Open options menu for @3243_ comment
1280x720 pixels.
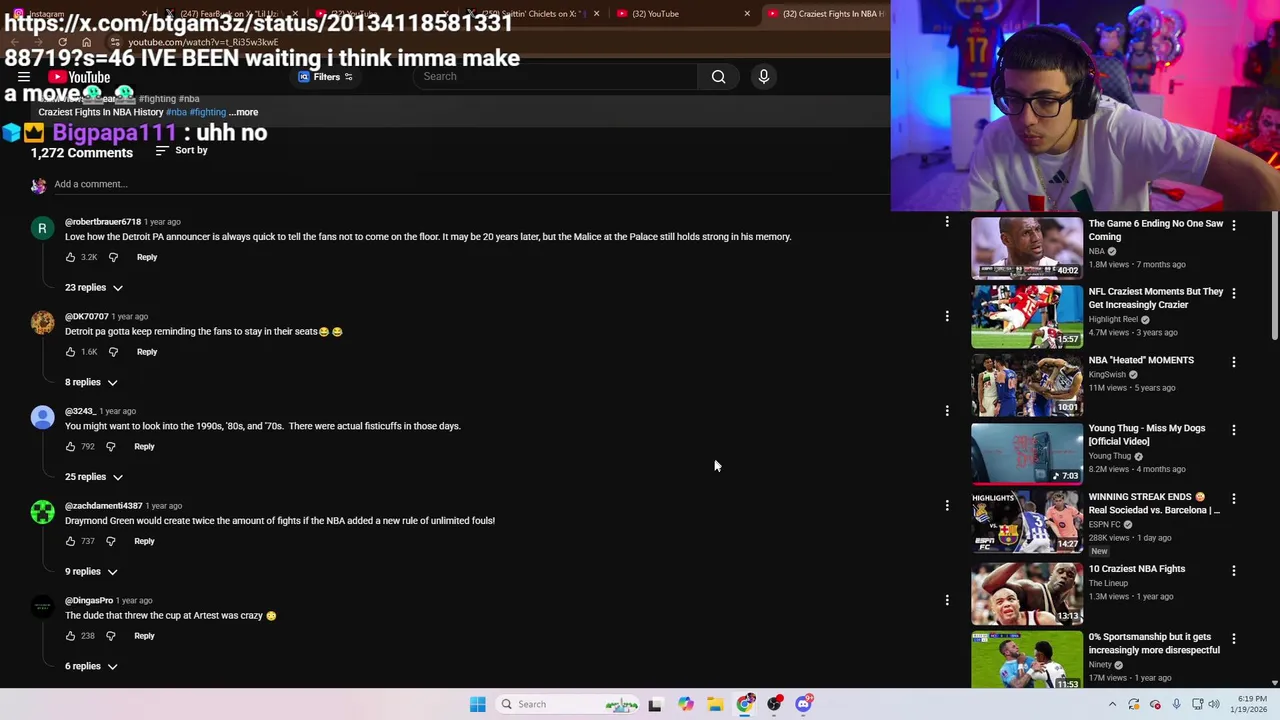point(947,410)
